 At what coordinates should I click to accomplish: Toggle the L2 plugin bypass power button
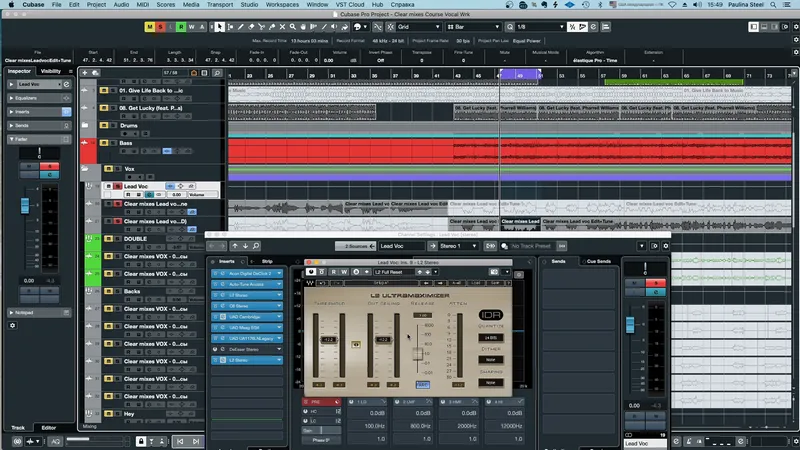point(311,272)
